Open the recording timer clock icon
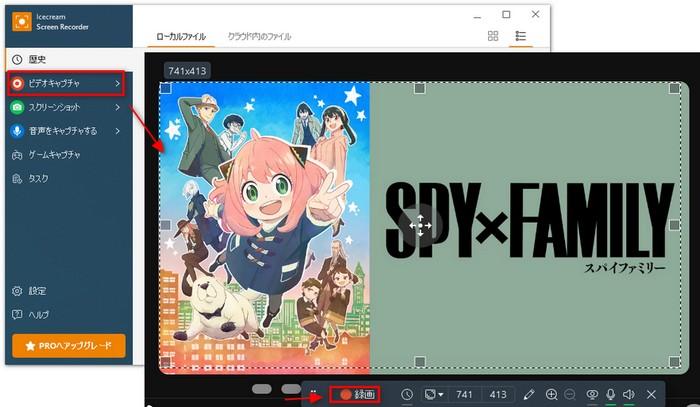 407,395
